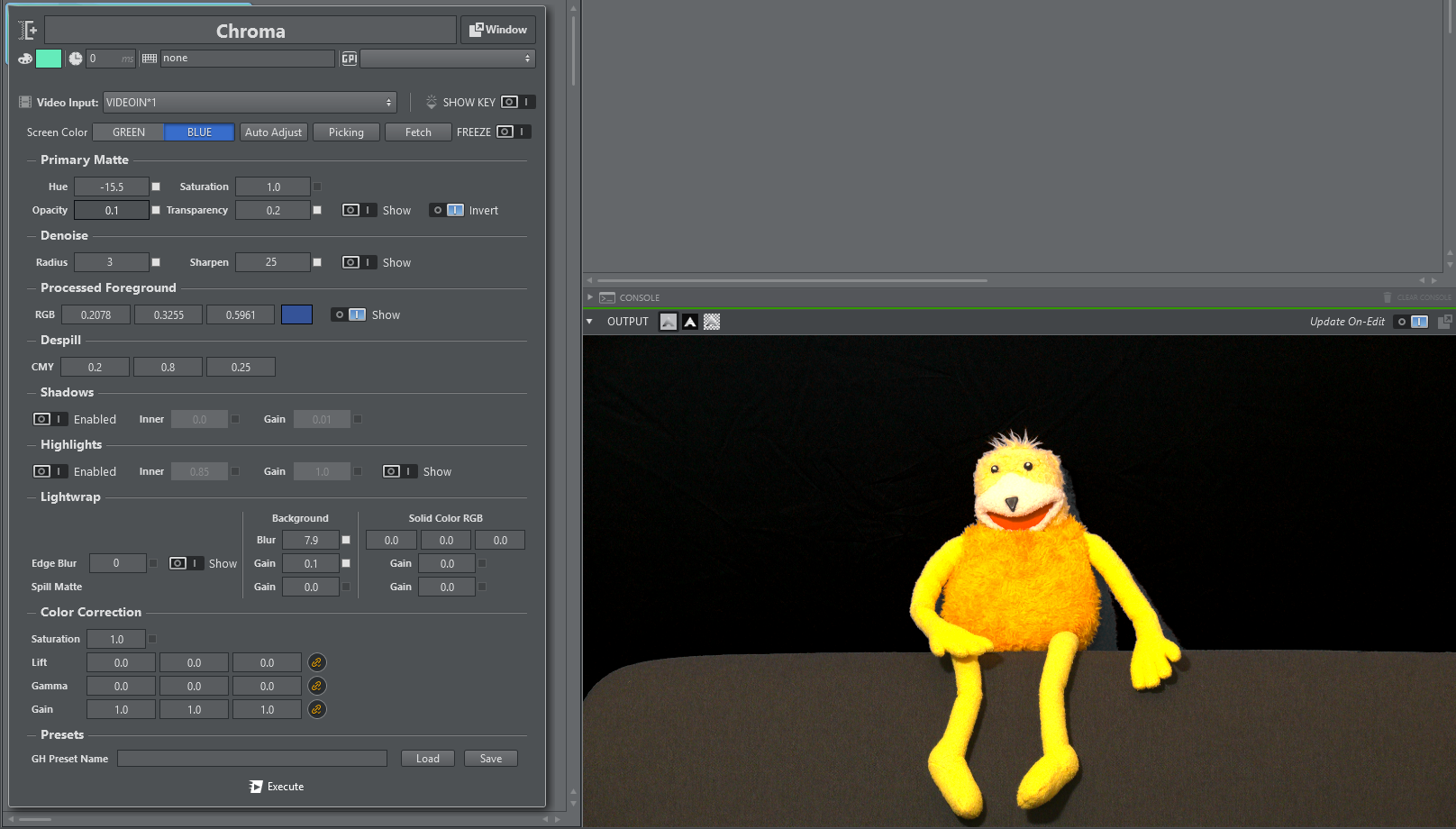
Task: Click the Picking button
Action: point(346,132)
